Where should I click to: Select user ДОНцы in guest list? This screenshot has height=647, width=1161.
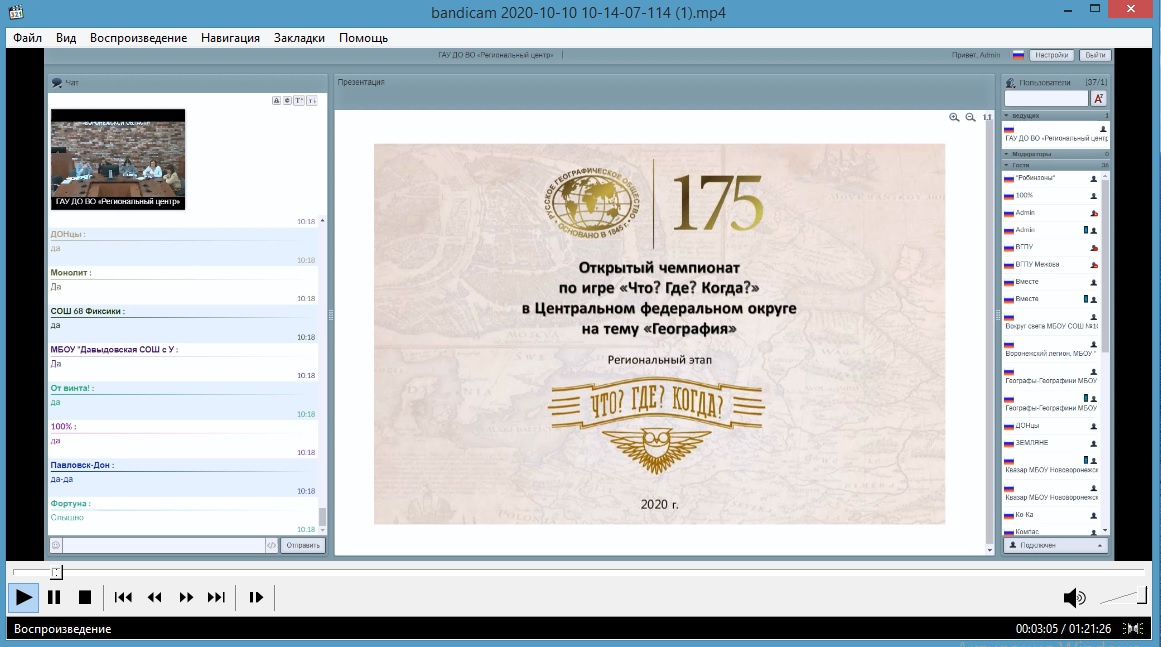[1051, 426]
